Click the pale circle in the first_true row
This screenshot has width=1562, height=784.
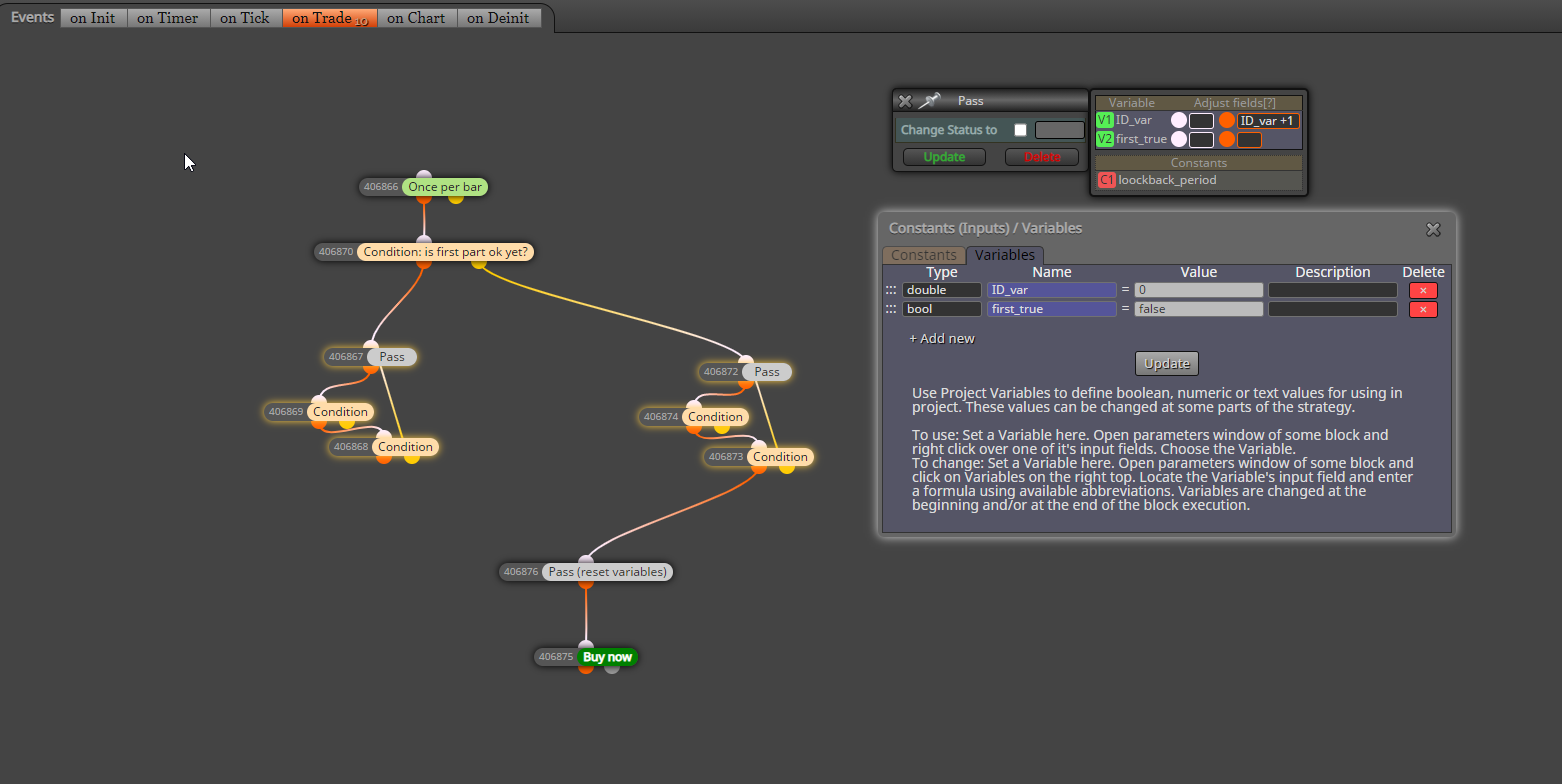tap(1179, 139)
